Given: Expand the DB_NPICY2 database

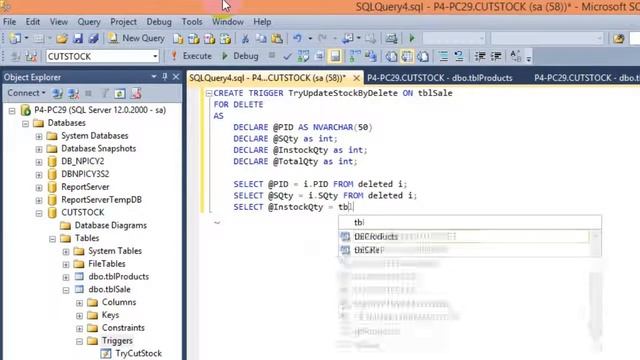Looking at the screenshot, I should tap(39, 162).
